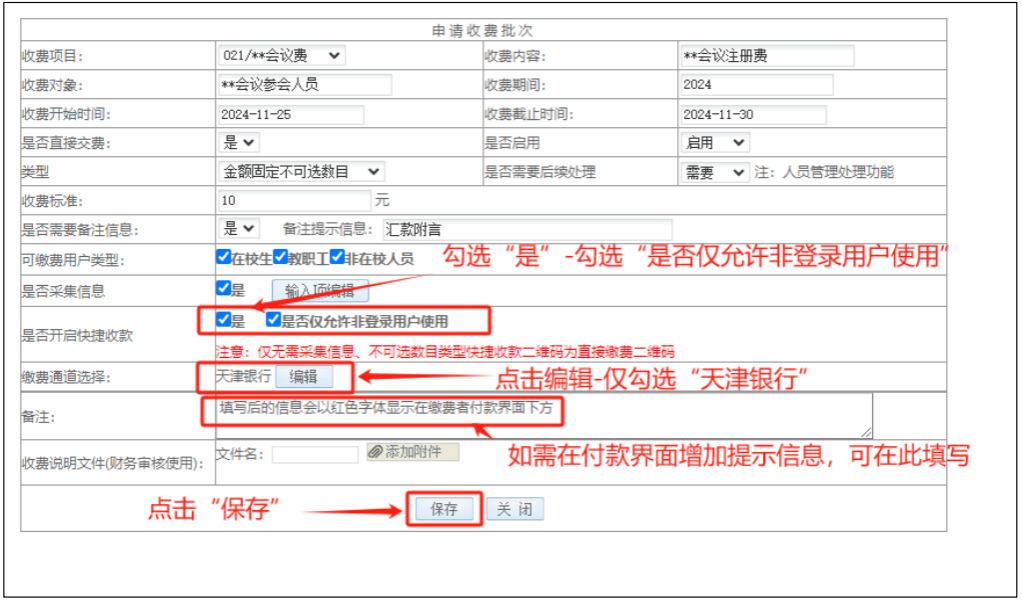Toggle the 是否采集信息 checkbox
The image size is (1022, 600).
(224, 289)
